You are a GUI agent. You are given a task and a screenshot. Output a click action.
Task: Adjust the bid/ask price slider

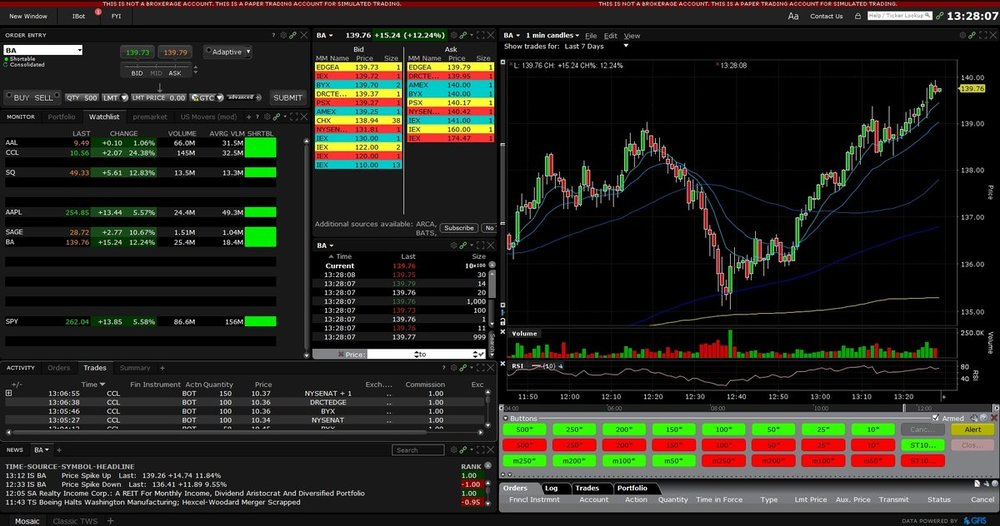pyautogui.click(x=156, y=66)
